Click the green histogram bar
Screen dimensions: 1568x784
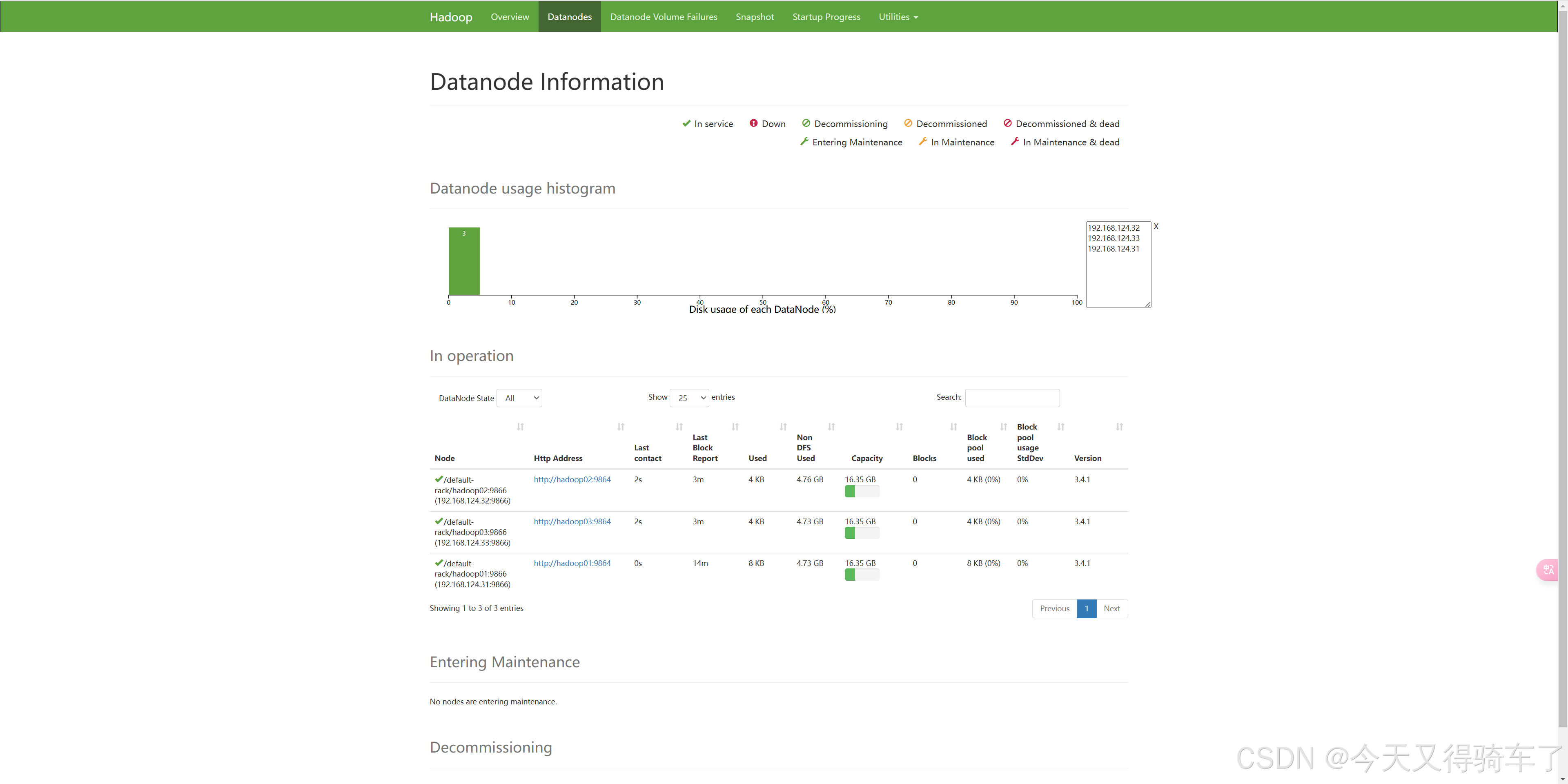(x=464, y=262)
